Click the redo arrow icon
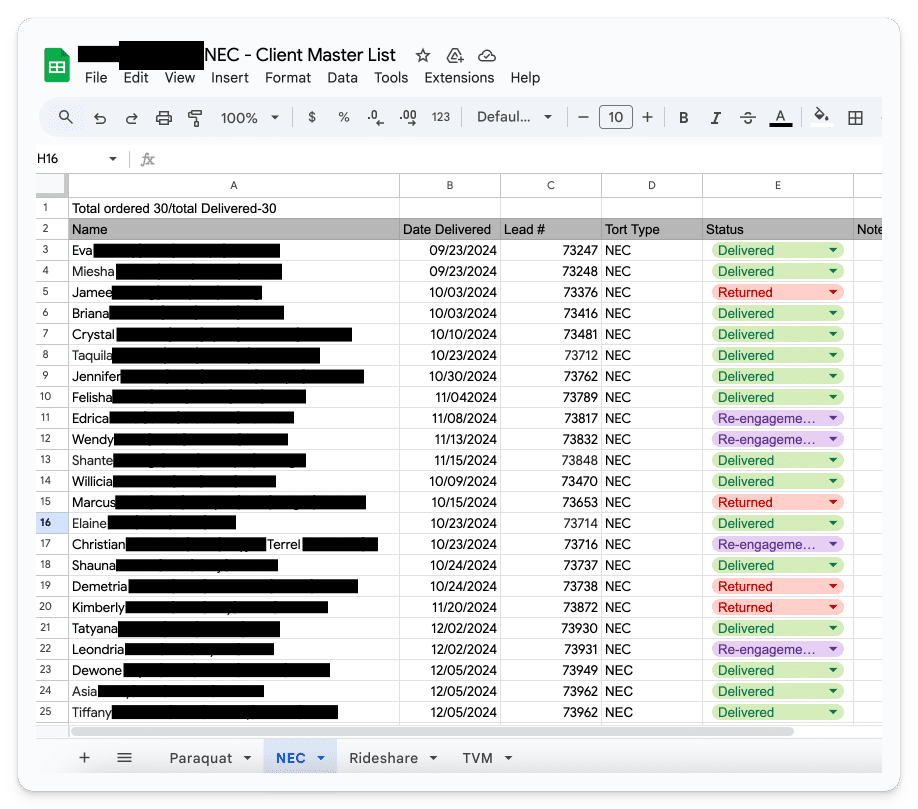 click(x=131, y=118)
